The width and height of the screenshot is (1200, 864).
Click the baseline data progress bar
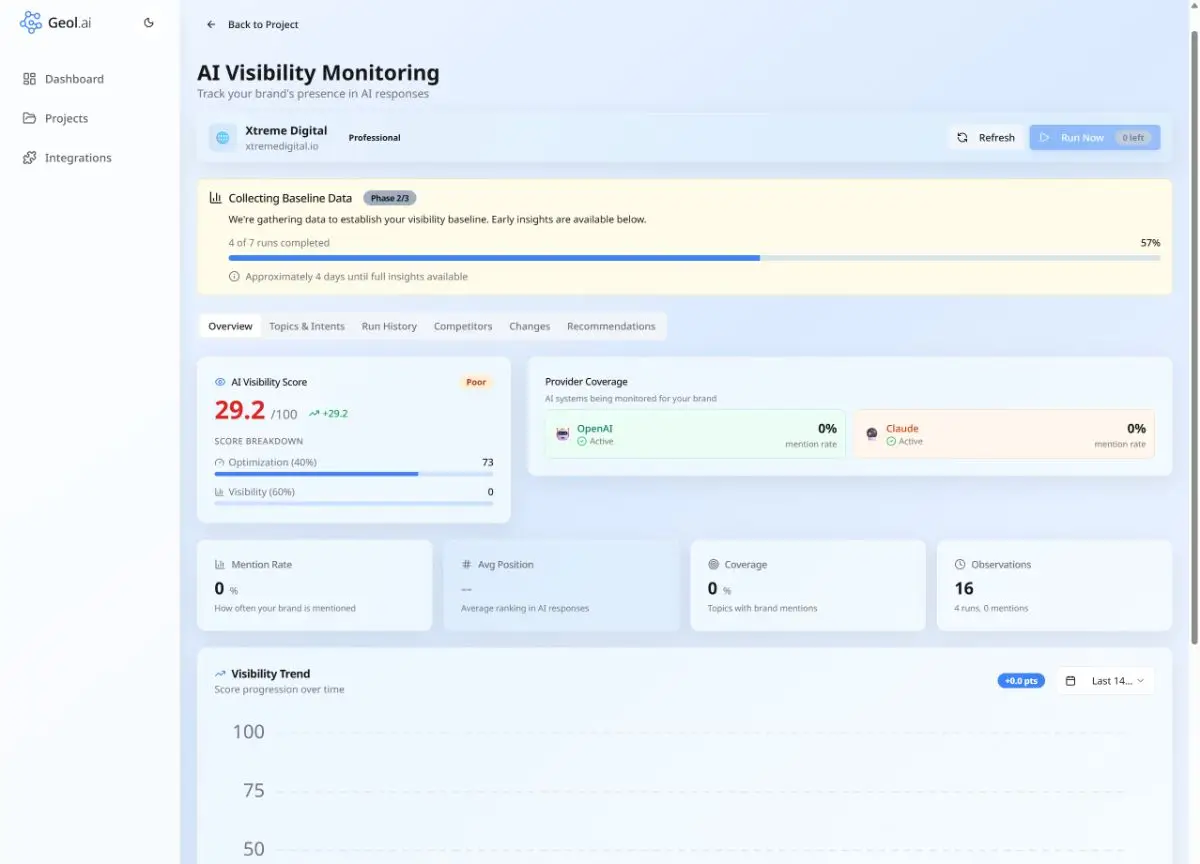tap(694, 258)
